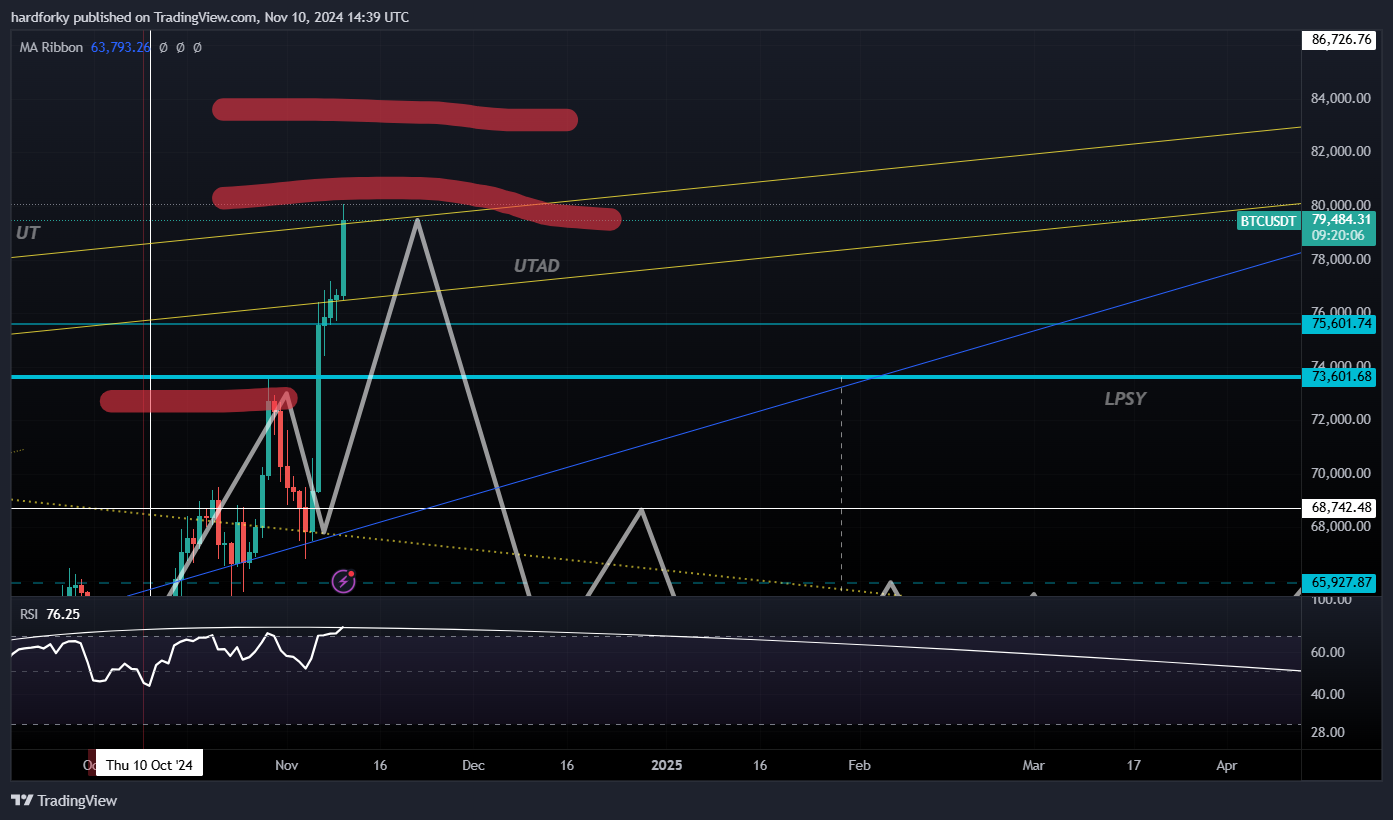
Task: Select the LPSY text annotation
Action: click(1125, 399)
